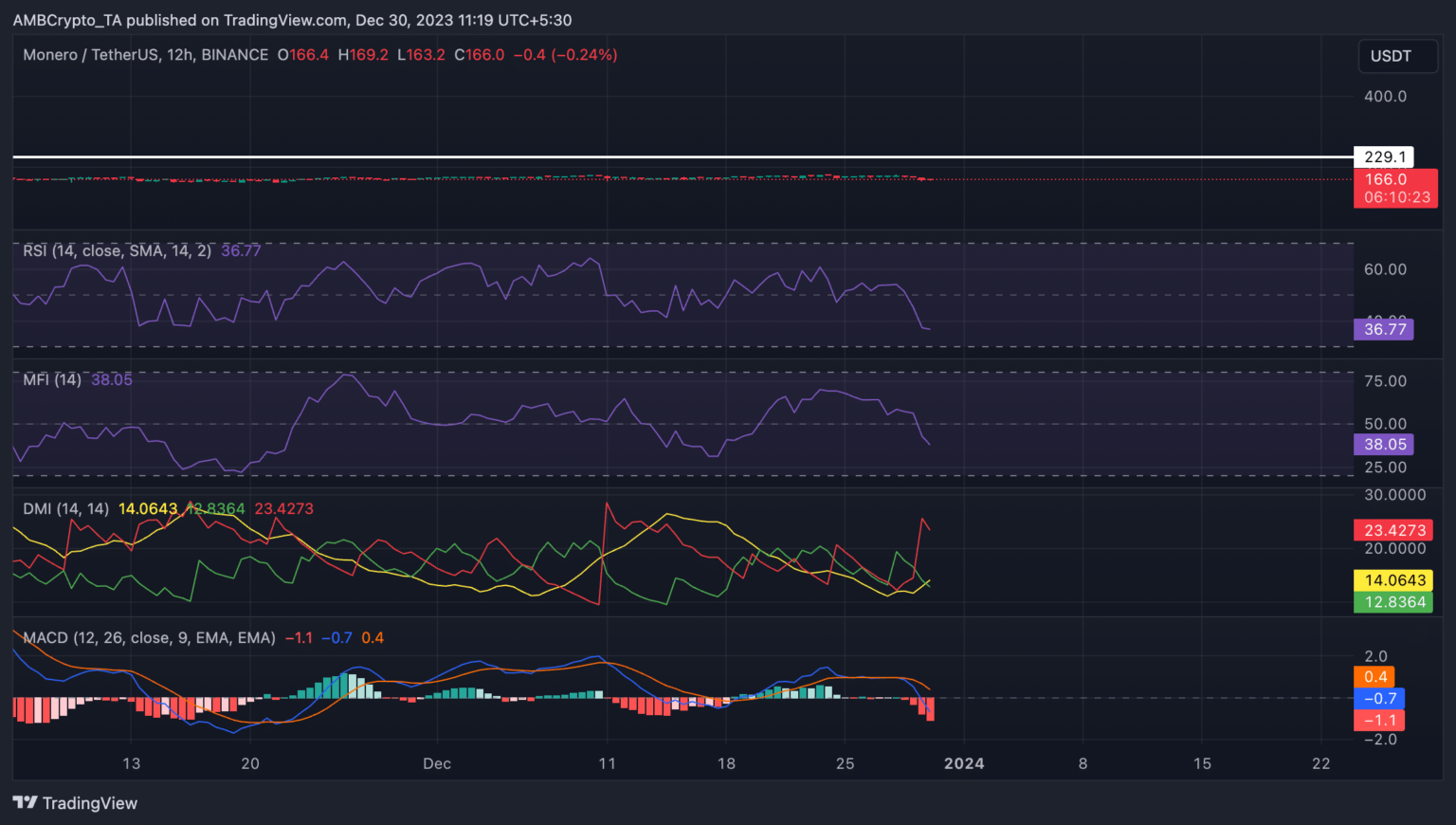Click the blue −0.7 MACD value tag
Image resolution: width=1456 pixels, height=825 pixels.
click(1379, 699)
